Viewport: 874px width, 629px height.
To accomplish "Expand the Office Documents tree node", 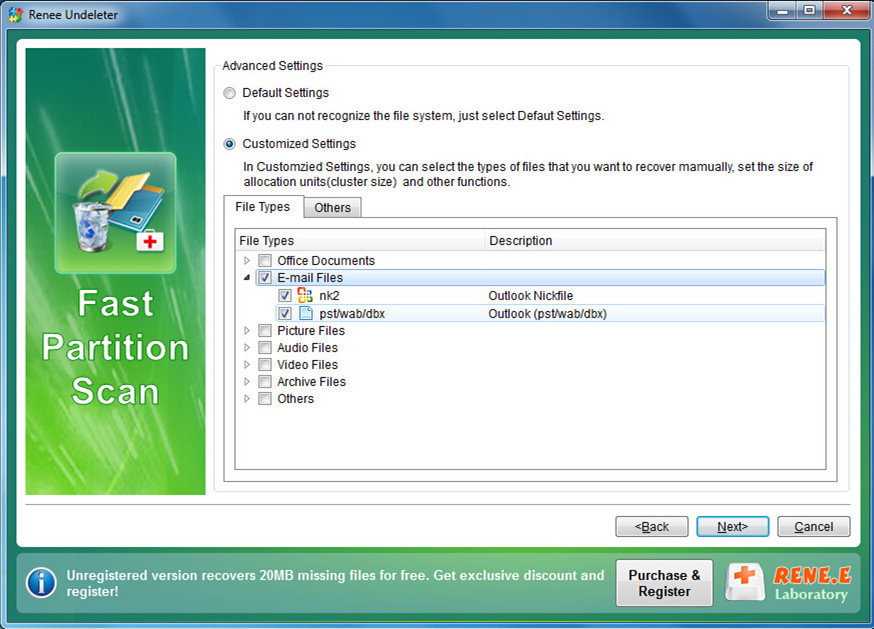I will pyautogui.click(x=247, y=261).
